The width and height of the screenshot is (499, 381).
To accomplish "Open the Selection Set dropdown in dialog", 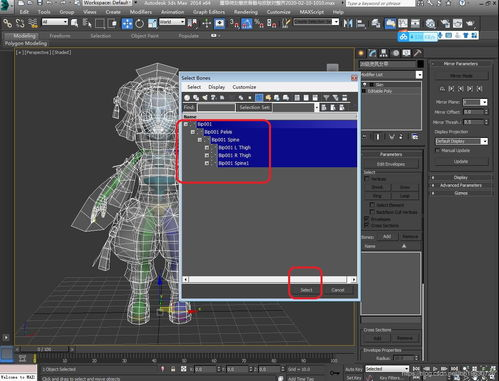I will point(316,107).
